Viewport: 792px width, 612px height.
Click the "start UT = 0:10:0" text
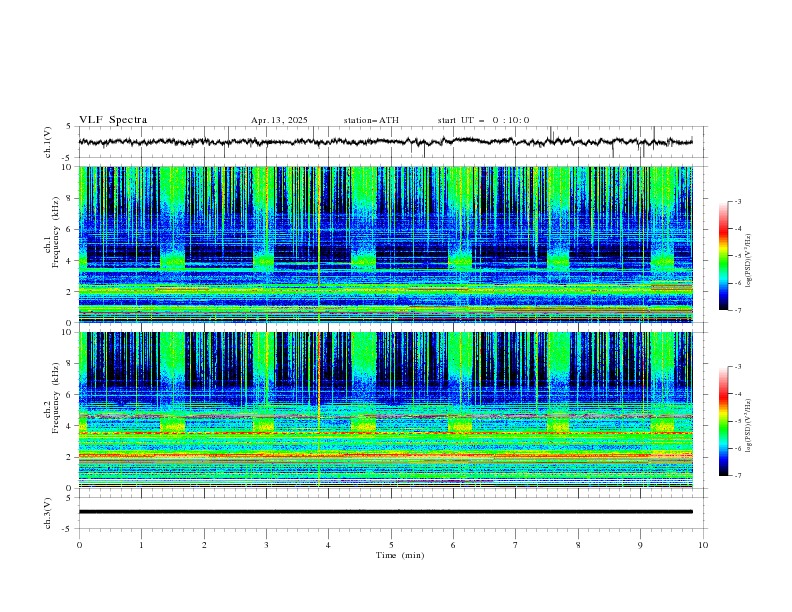click(x=483, y=120)
